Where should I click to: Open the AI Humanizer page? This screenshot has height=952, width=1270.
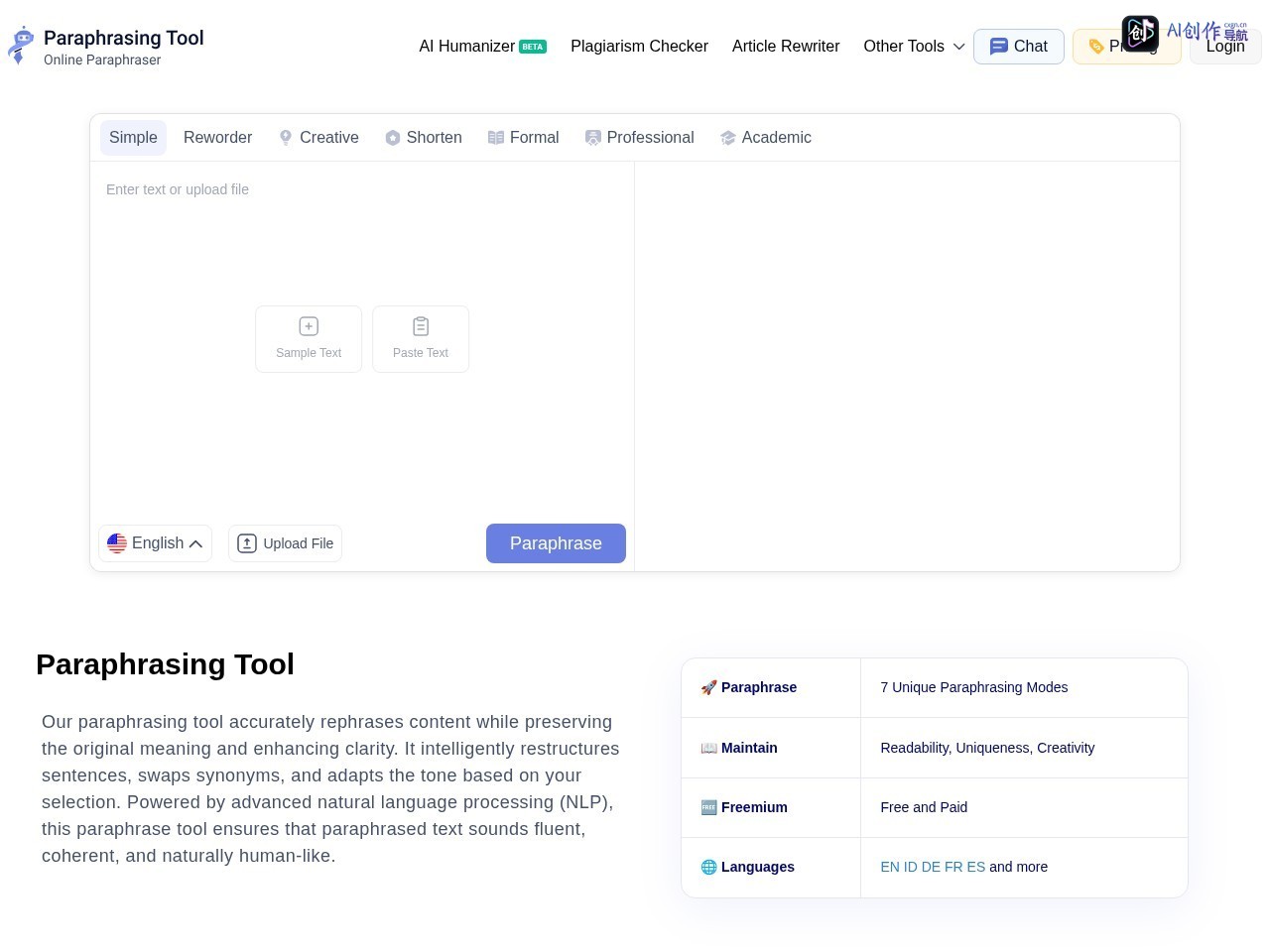(466, 46)
